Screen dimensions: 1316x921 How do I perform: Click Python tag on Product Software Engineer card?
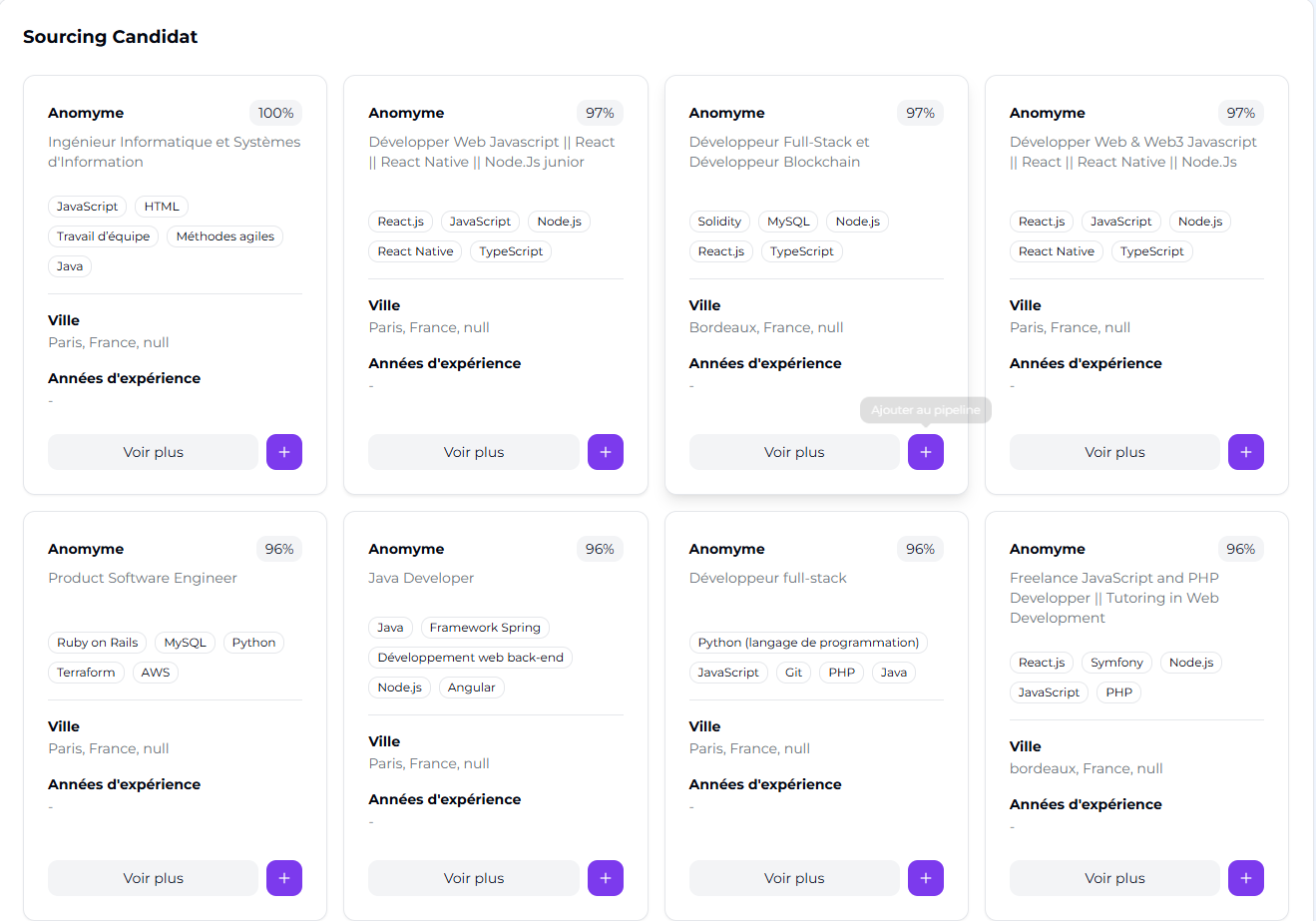pos(253,643)
